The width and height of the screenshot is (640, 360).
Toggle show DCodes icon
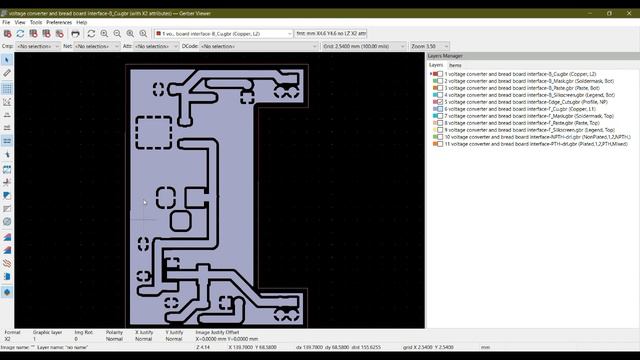point(7,222)
